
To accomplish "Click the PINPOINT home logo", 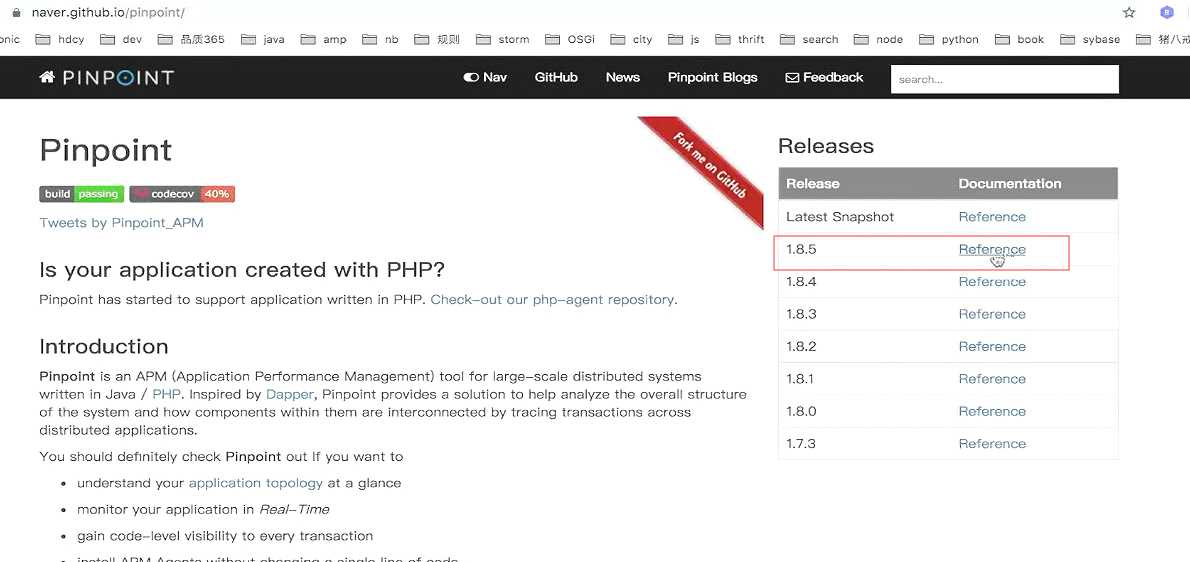I will point(106,77).
